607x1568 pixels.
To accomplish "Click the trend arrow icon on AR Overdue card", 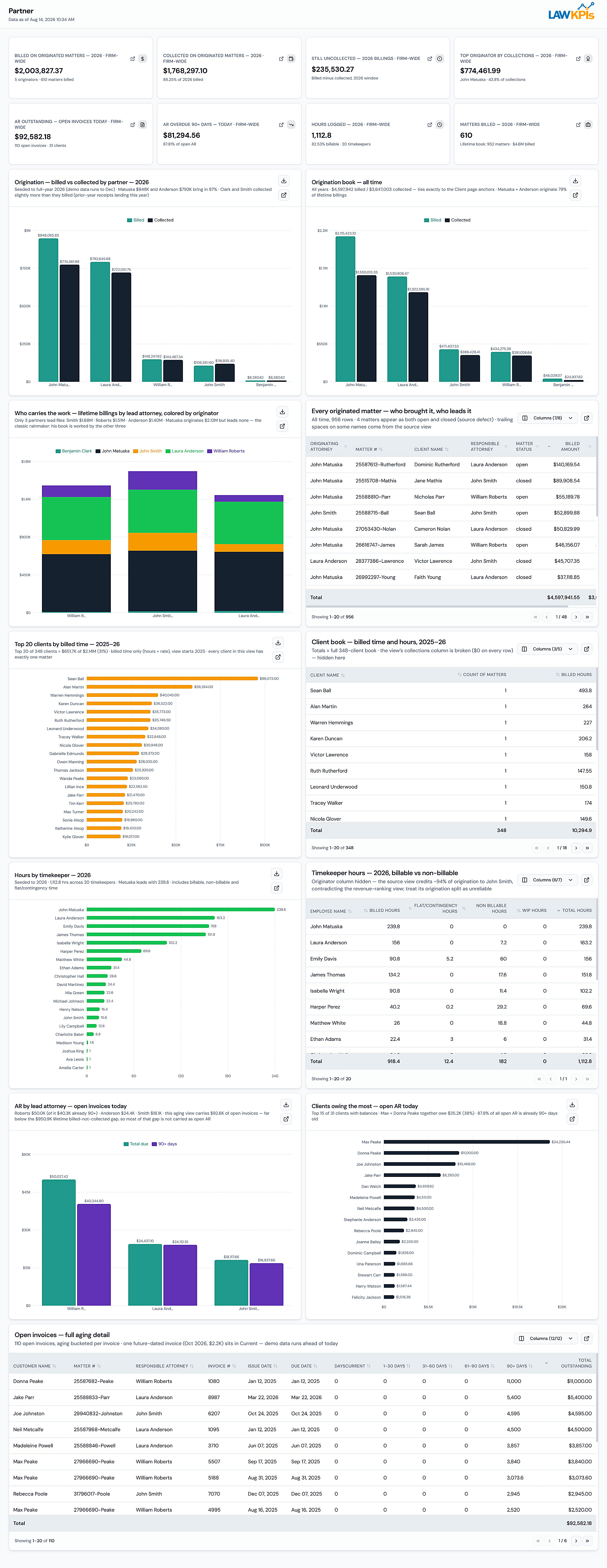I will [x=291, y=125].
